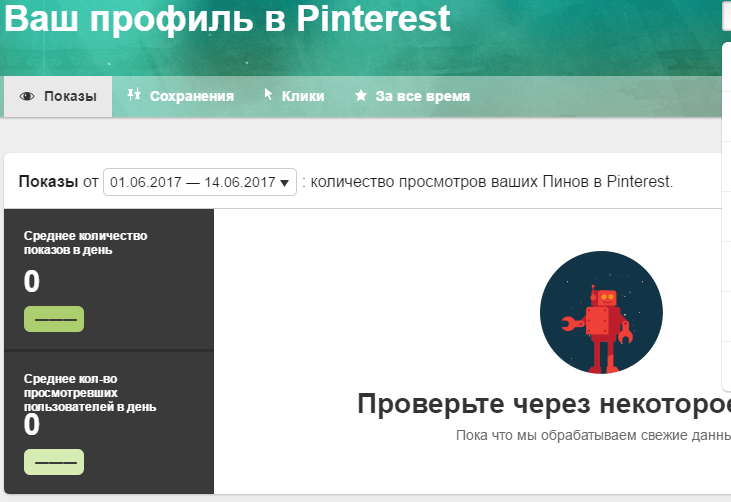Click green button under average daily viewers
Image resolution: width=731 pixels, height=502 pixels.
tap(53, 462)
